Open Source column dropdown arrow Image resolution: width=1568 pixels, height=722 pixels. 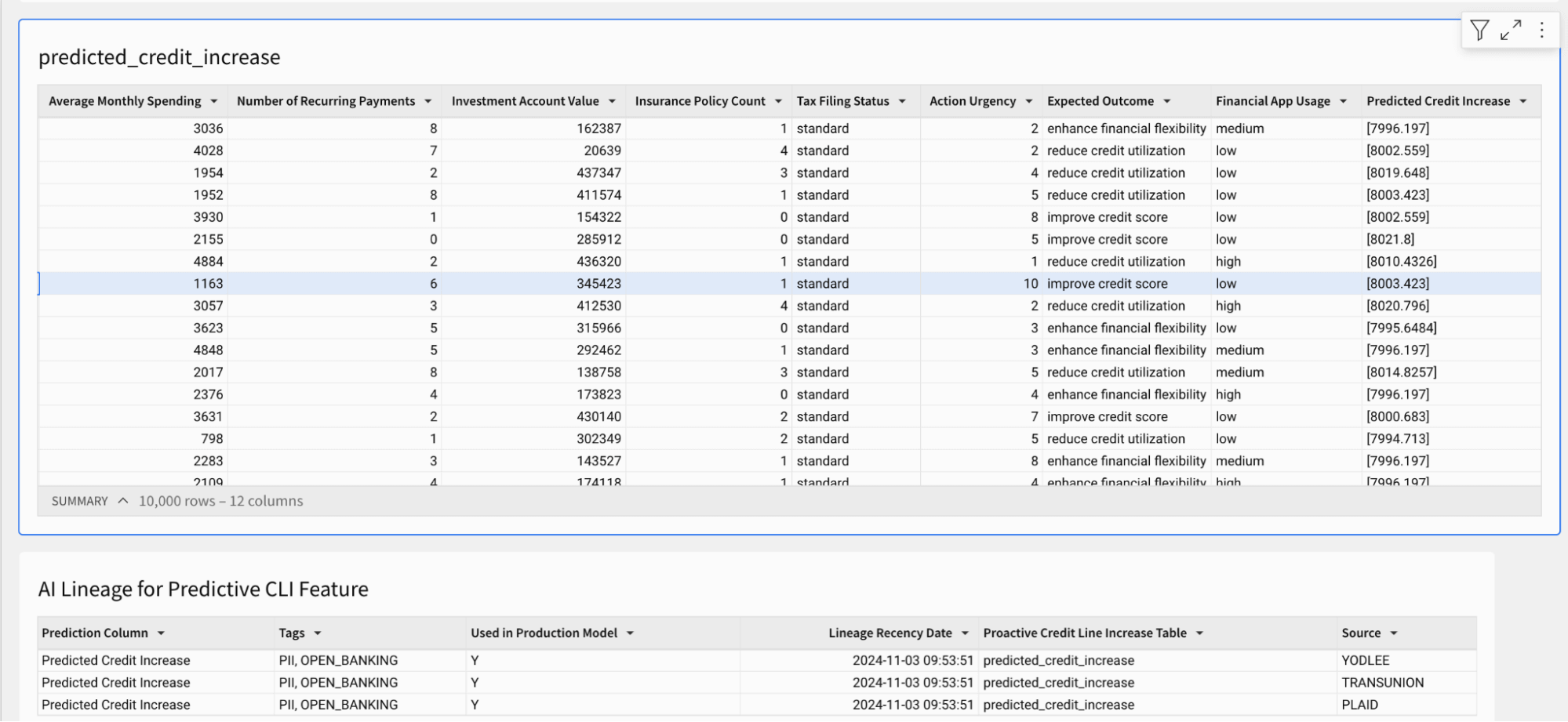click(x=1394, y=633)
